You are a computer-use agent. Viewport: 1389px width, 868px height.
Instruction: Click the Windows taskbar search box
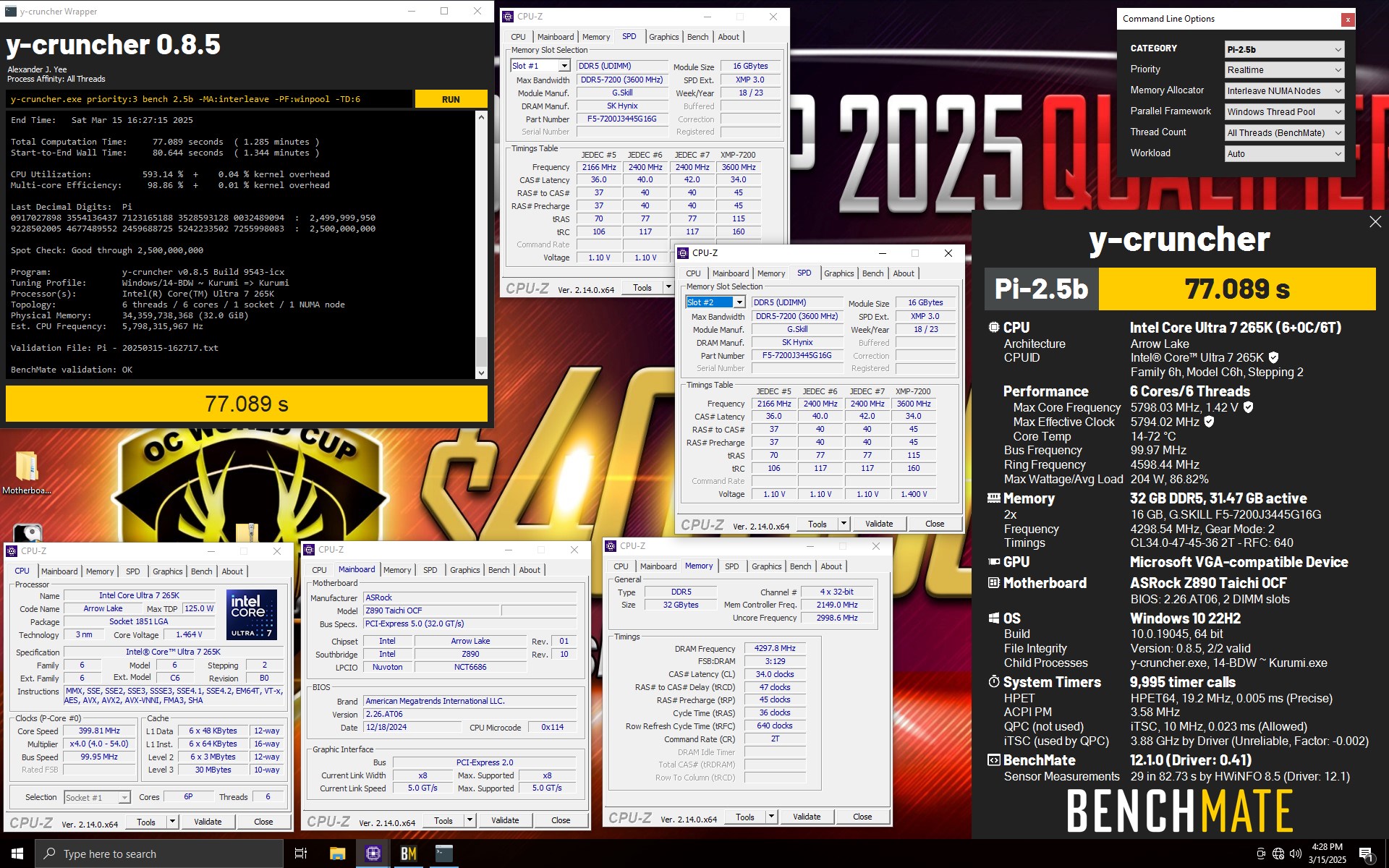tap(159, 854)
